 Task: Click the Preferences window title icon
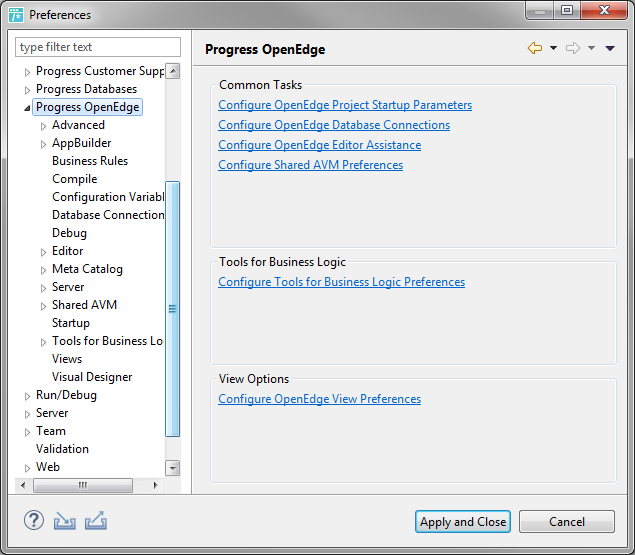point(16,15)
